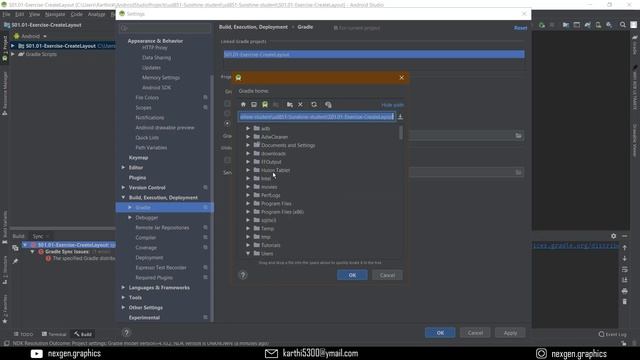Image resolution: width=640 pixels, height=360 pixels.
Task: Cancel the Gradle home file chooser
Action: coord(387,275)
